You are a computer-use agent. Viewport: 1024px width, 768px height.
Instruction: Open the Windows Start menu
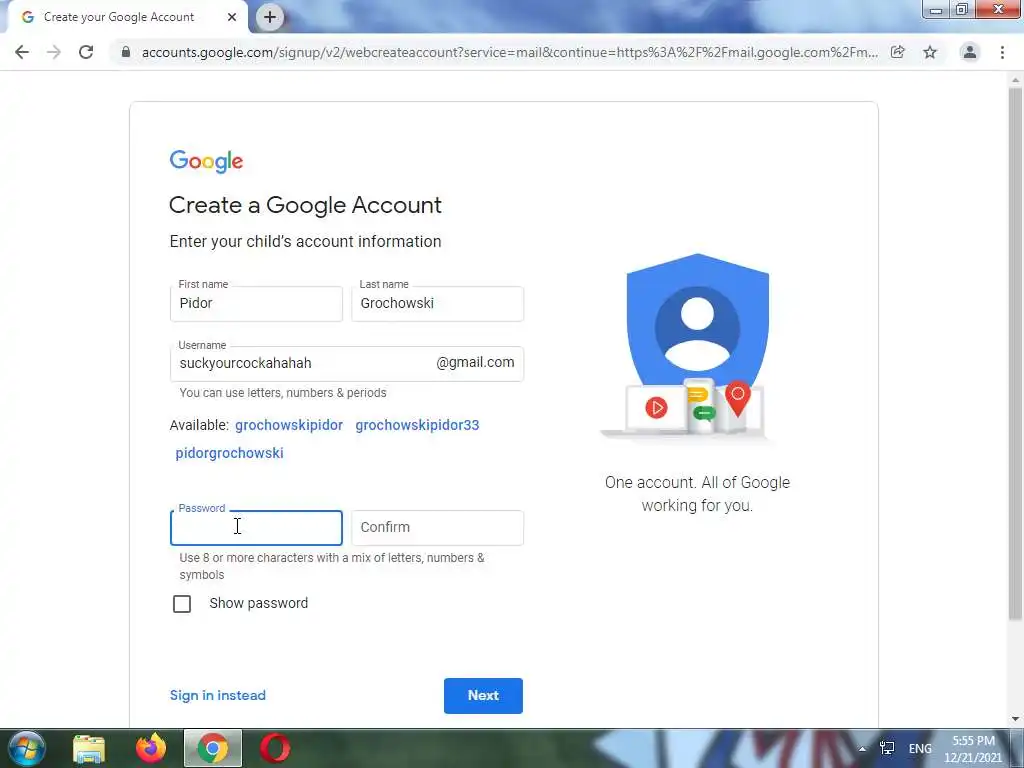pos(27,748)
